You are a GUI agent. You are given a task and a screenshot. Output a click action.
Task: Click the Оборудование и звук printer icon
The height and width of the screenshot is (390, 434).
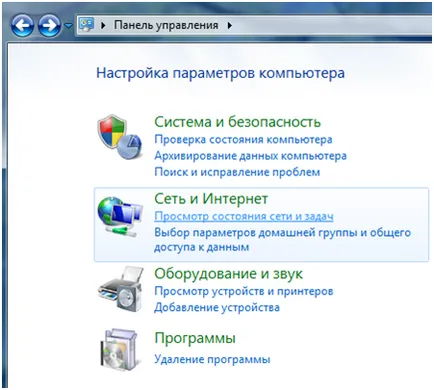click(x=121, y=289)
